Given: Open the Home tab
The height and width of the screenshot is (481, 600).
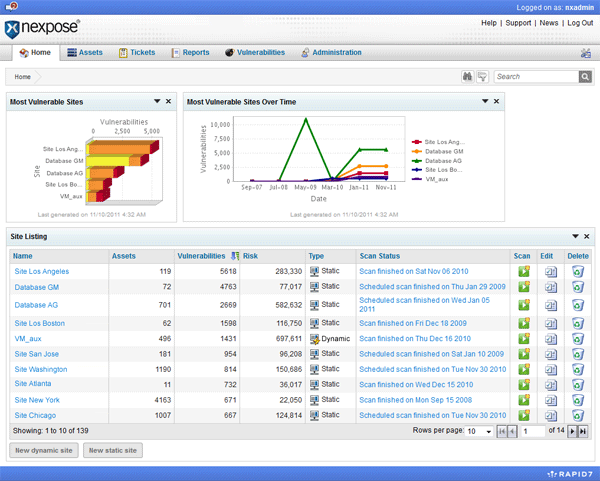Looking at the screenshot, I should pos(36,53).
